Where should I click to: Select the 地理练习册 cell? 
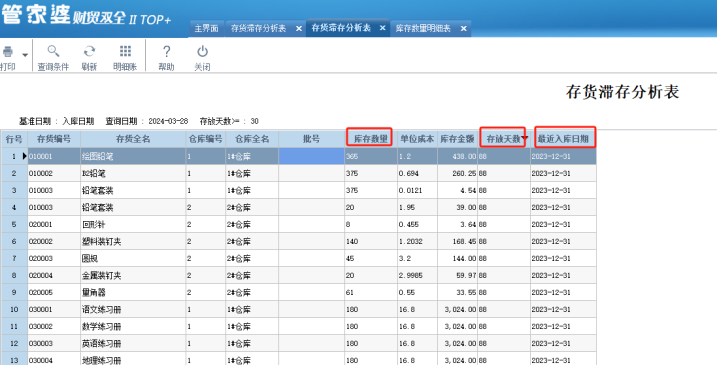(x=133, y=360)
